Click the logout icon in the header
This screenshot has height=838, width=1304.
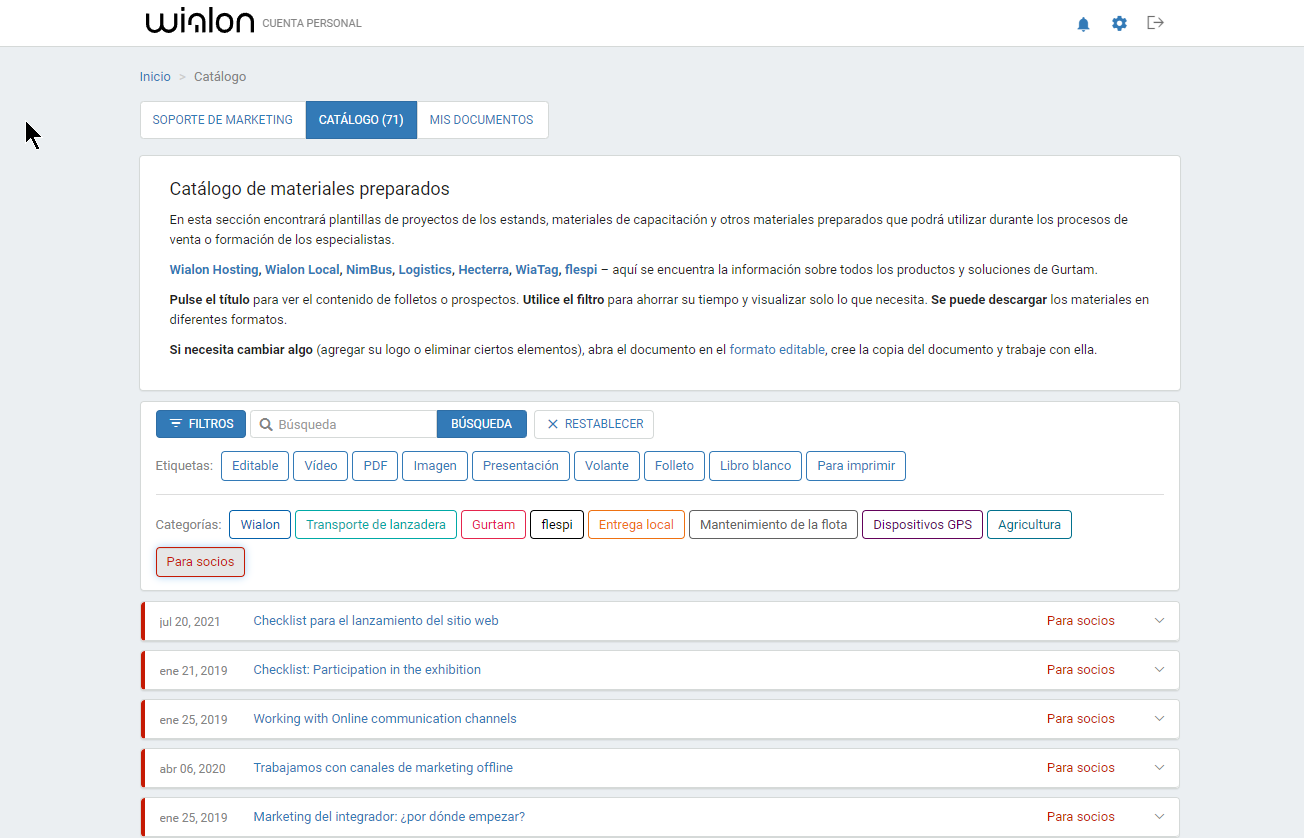[x=1155, y=23]
